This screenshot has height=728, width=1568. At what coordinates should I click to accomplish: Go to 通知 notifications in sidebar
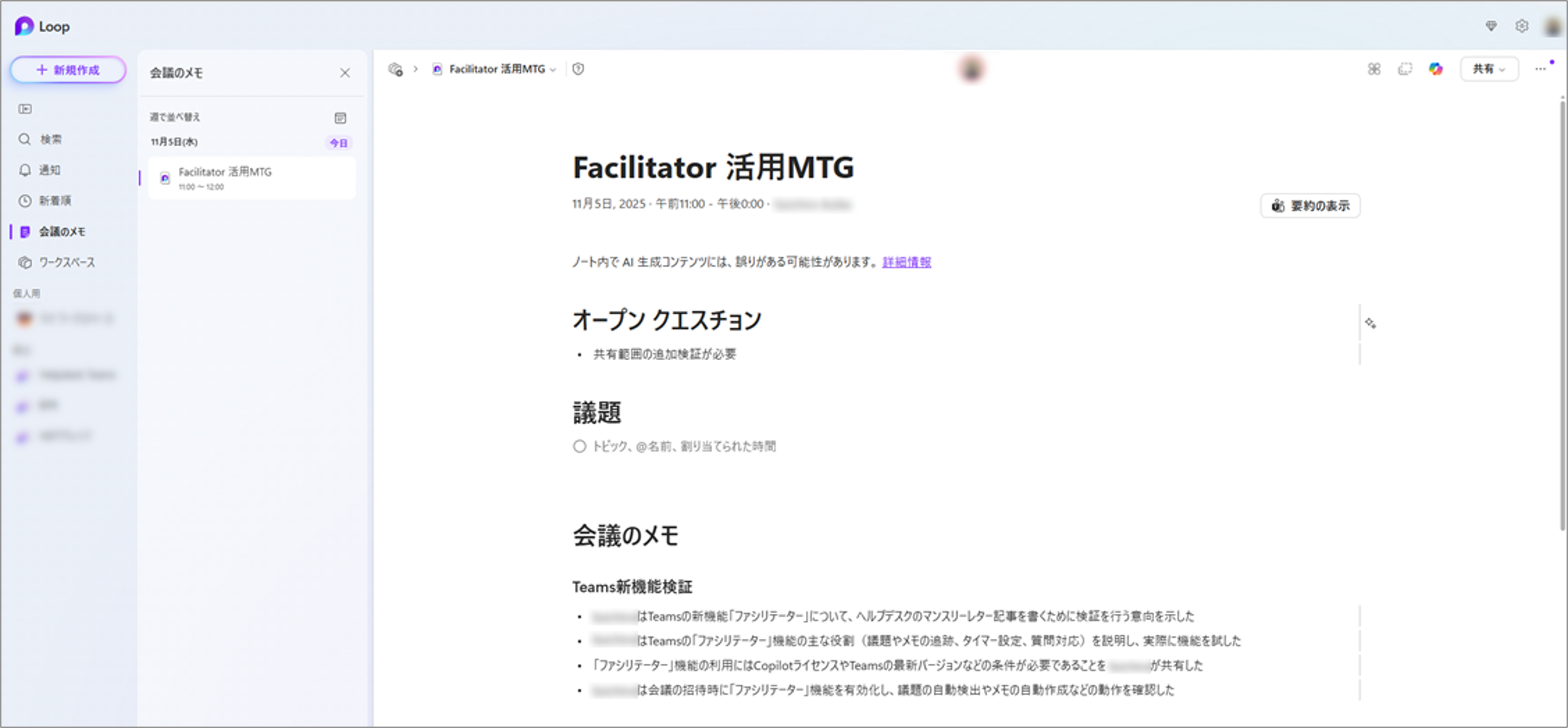tap(49, 170)
